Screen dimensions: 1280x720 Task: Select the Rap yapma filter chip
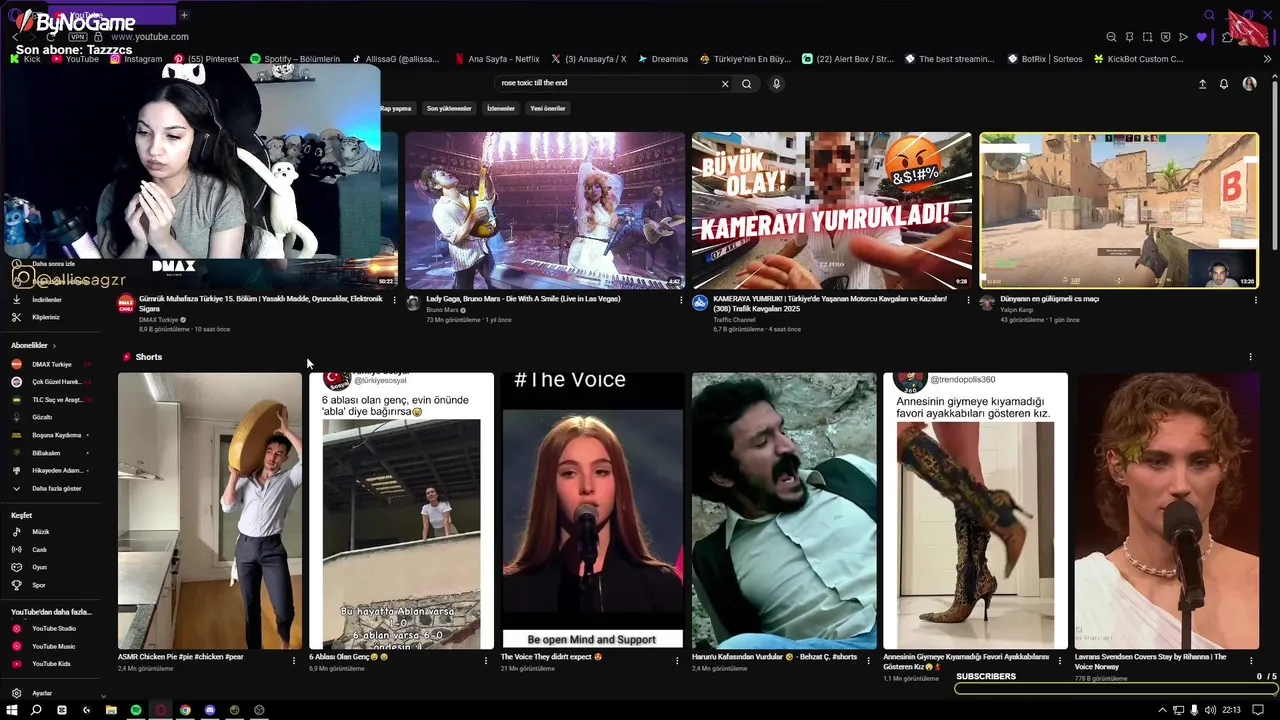pyautogui.click(x=396, y=108)
